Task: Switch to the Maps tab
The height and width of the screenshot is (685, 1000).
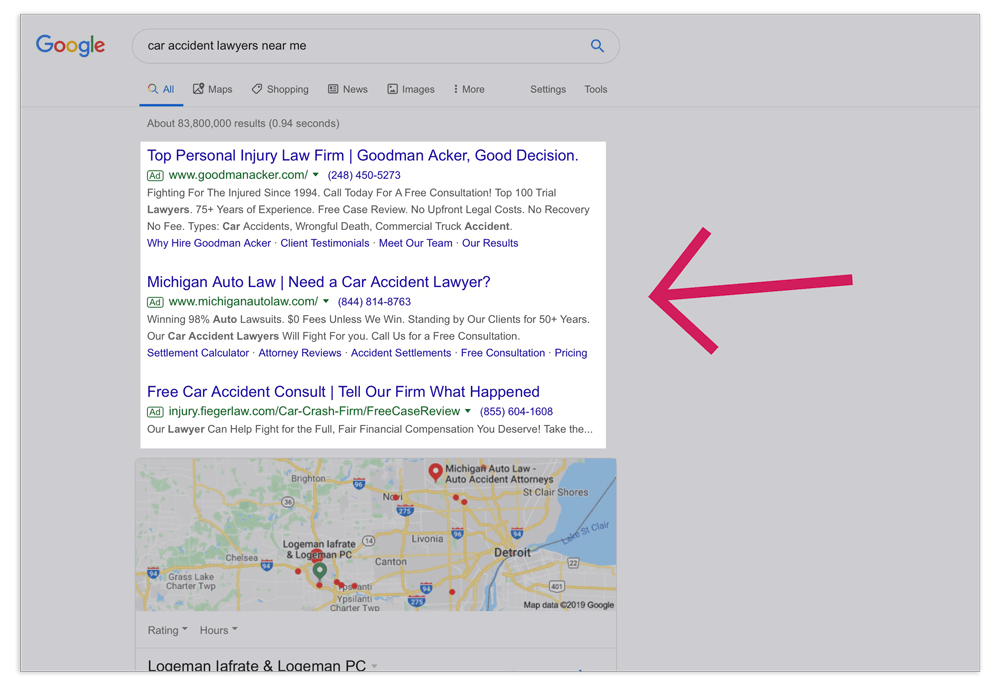Action: coord(213,89)
